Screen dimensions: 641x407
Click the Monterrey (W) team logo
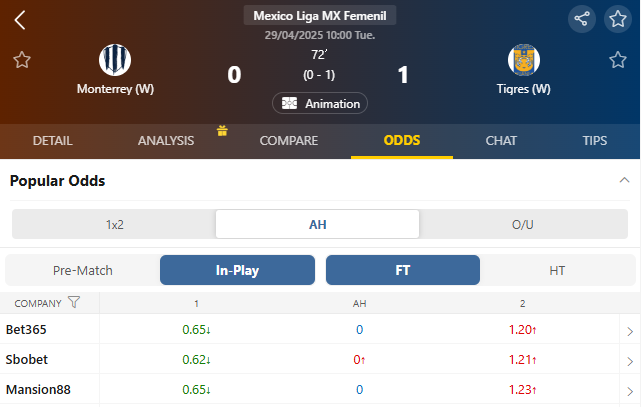coord(116,60)
